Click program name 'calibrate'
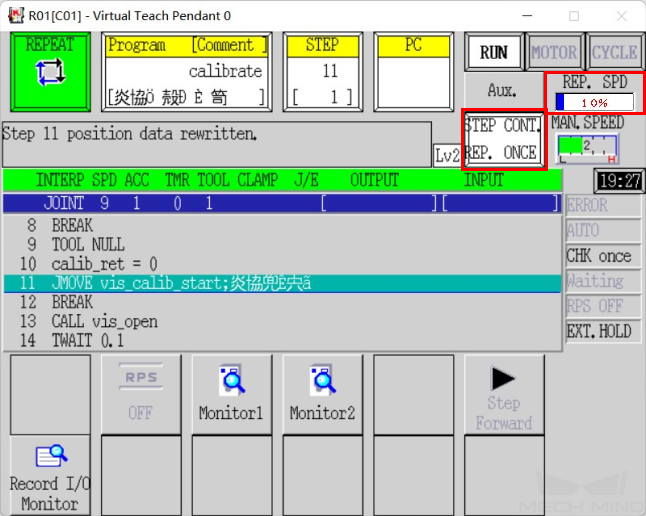Viewport: 646px width, 516px height. 225,71
